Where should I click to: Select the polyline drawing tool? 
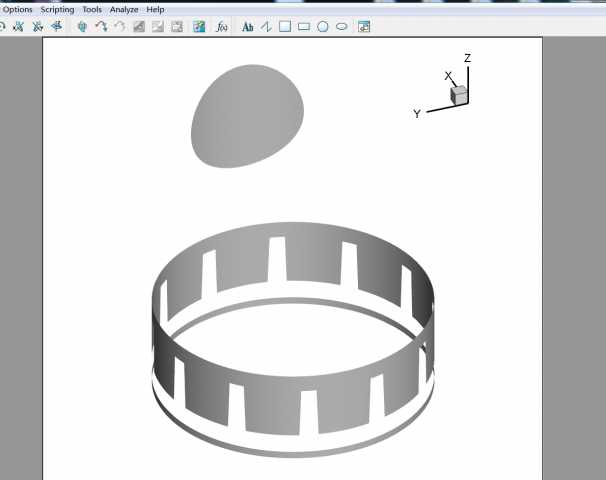tap(266, 27)
